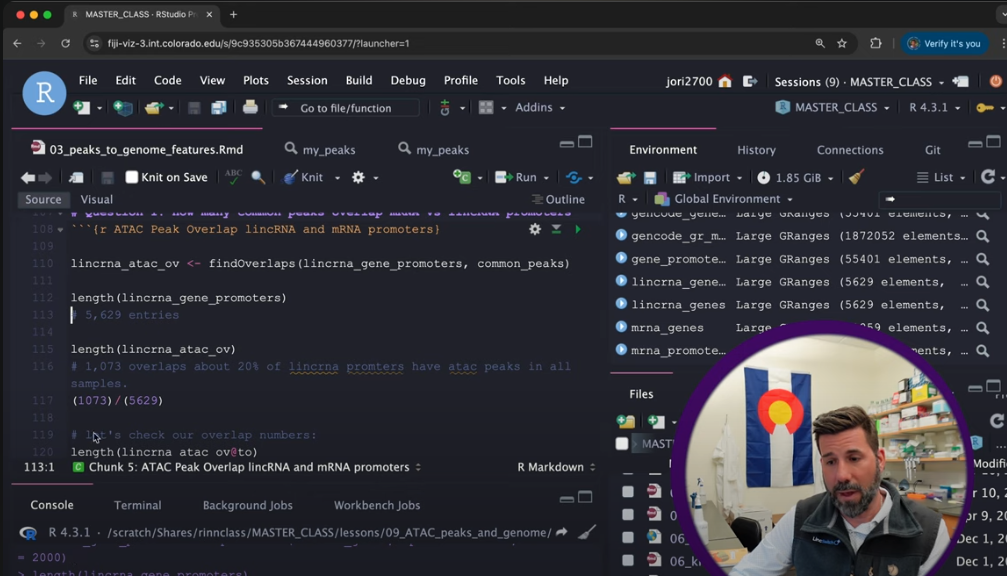
Task: Inspect lincrna_genes object with magnifier
Action: pos(983,305)
